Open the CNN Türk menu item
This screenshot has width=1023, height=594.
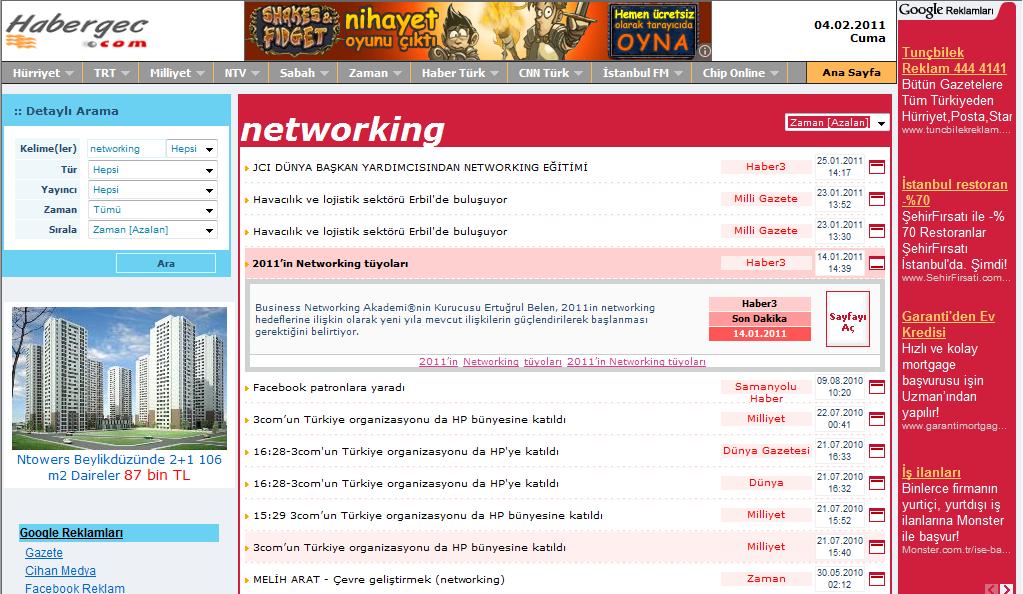550,73
